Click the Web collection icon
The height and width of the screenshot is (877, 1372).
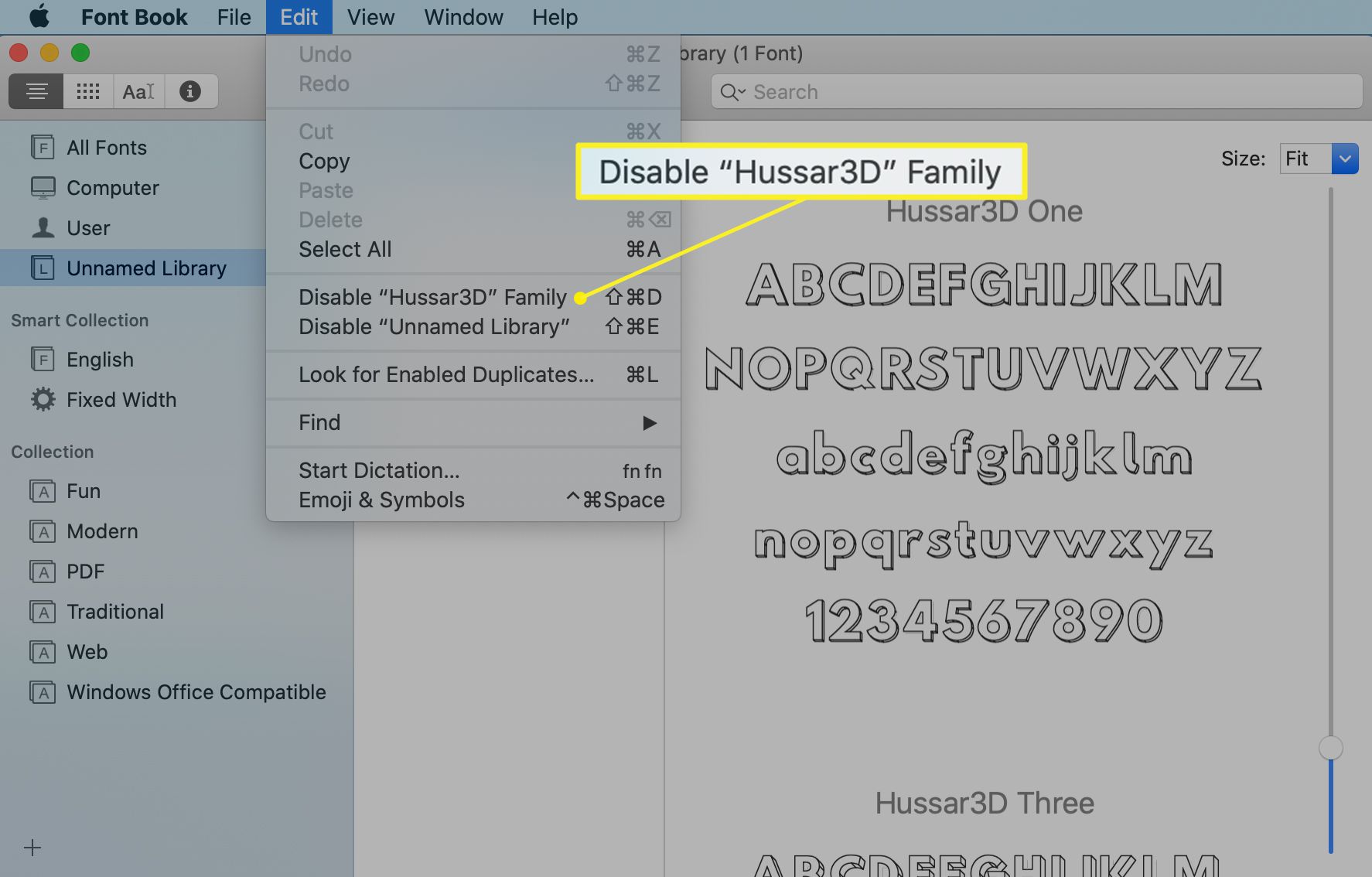click(43, 652)
